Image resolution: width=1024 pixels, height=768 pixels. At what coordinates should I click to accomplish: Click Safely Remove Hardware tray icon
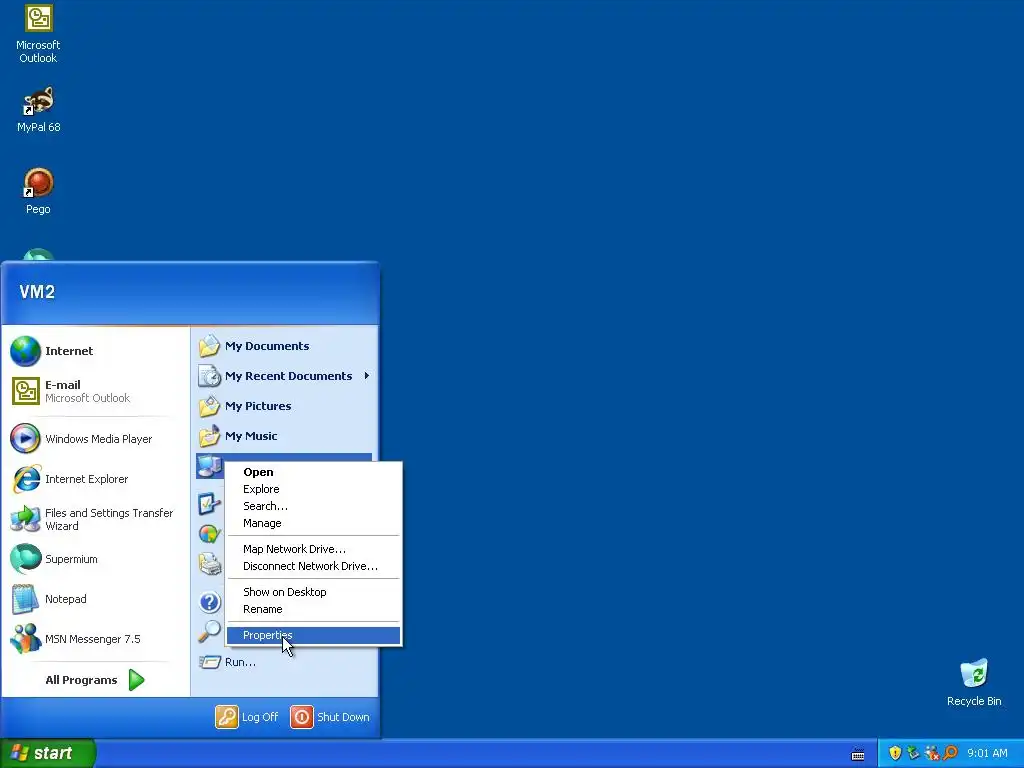coord(913,753)
